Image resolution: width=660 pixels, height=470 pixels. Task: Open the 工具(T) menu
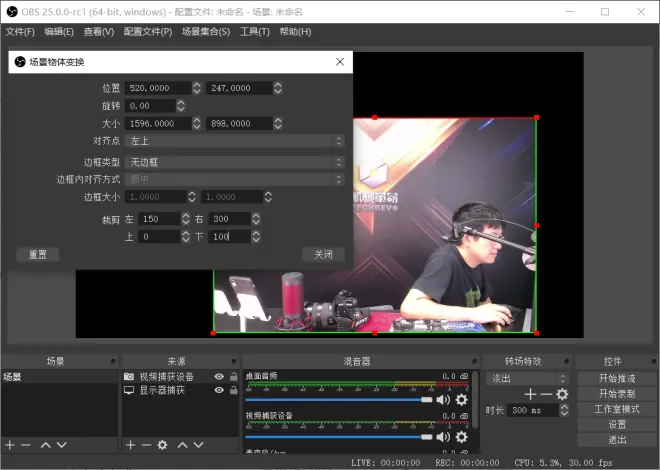(x=255, y=32)
